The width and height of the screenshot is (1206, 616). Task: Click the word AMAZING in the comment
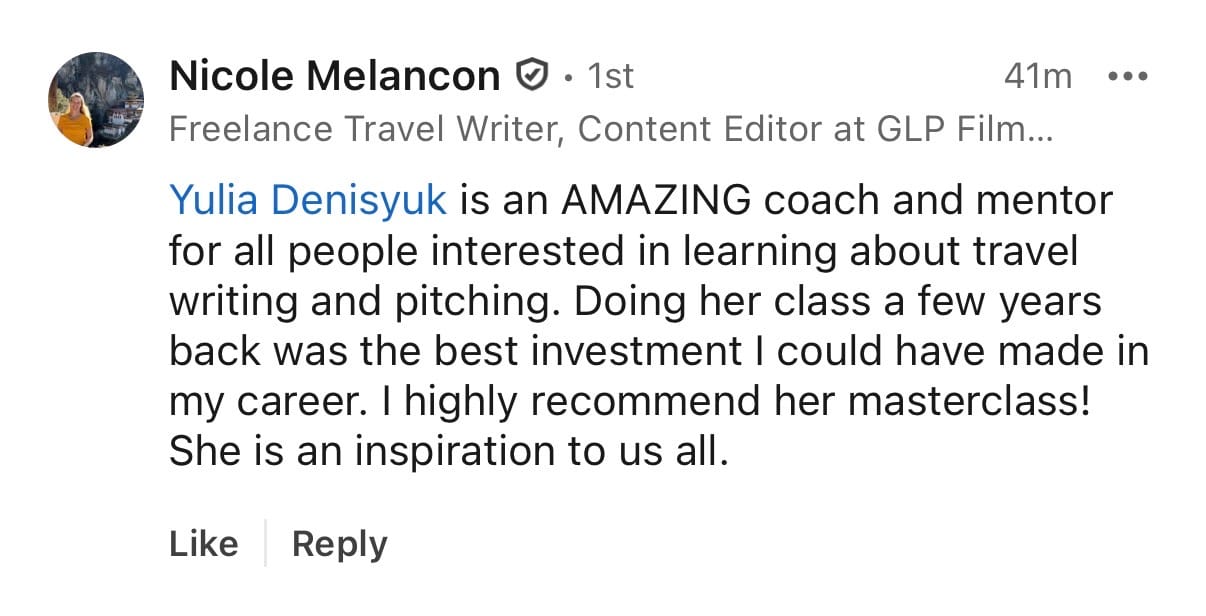655,200
